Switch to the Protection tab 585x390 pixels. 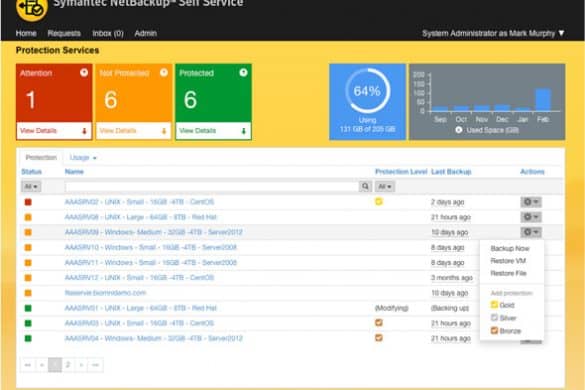[41, 157]
